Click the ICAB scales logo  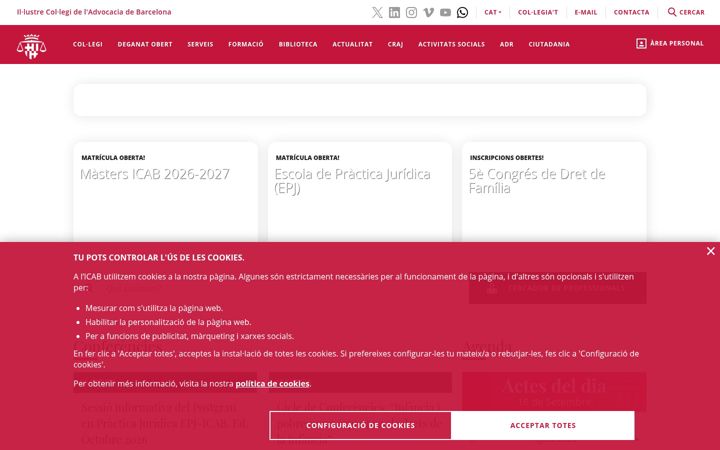point(31,46)
